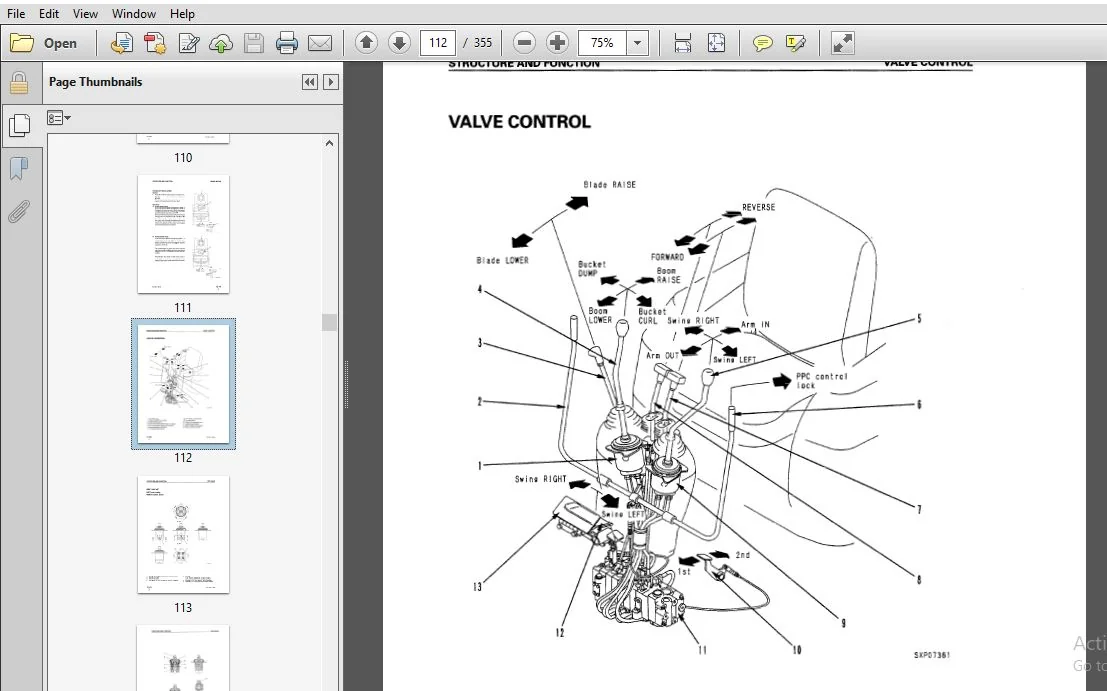Open the zoom level dropdown arrow
This screenshot has height=691, width=1107.
click(x=638, y=43)
